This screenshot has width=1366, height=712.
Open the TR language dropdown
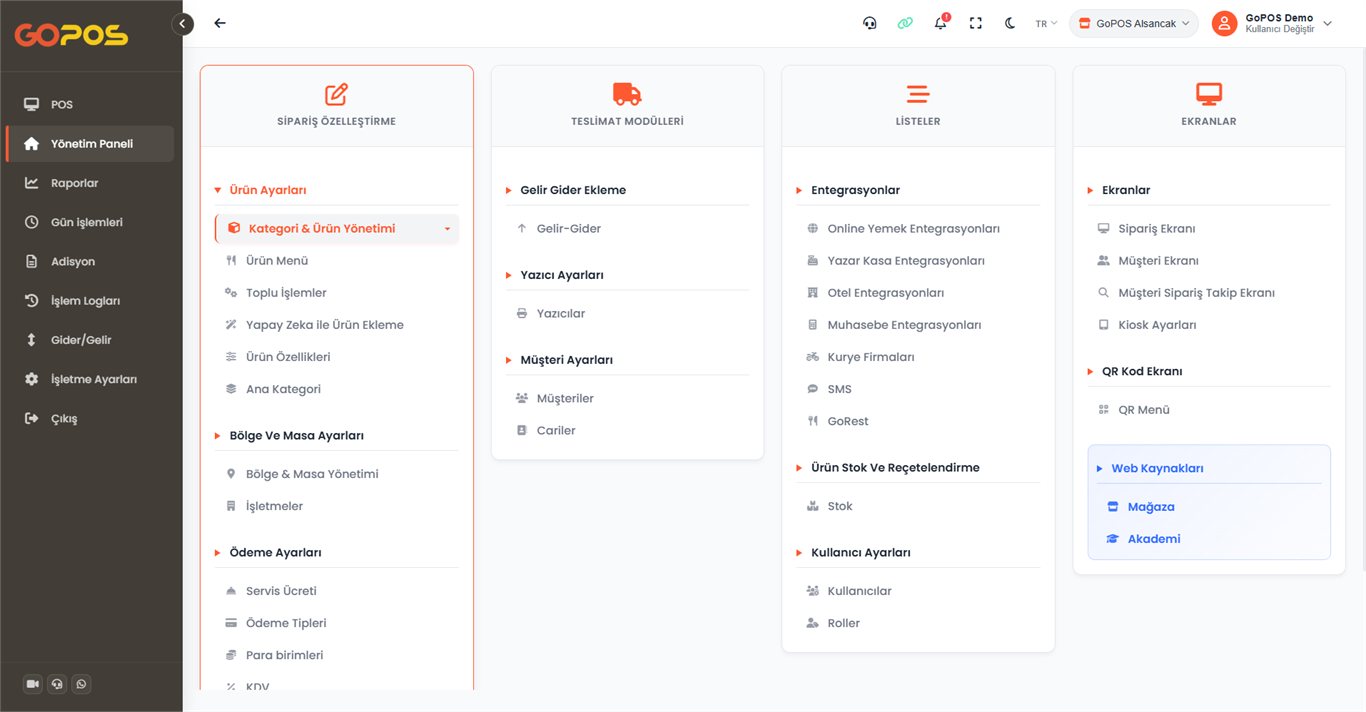pos(1046,23)
